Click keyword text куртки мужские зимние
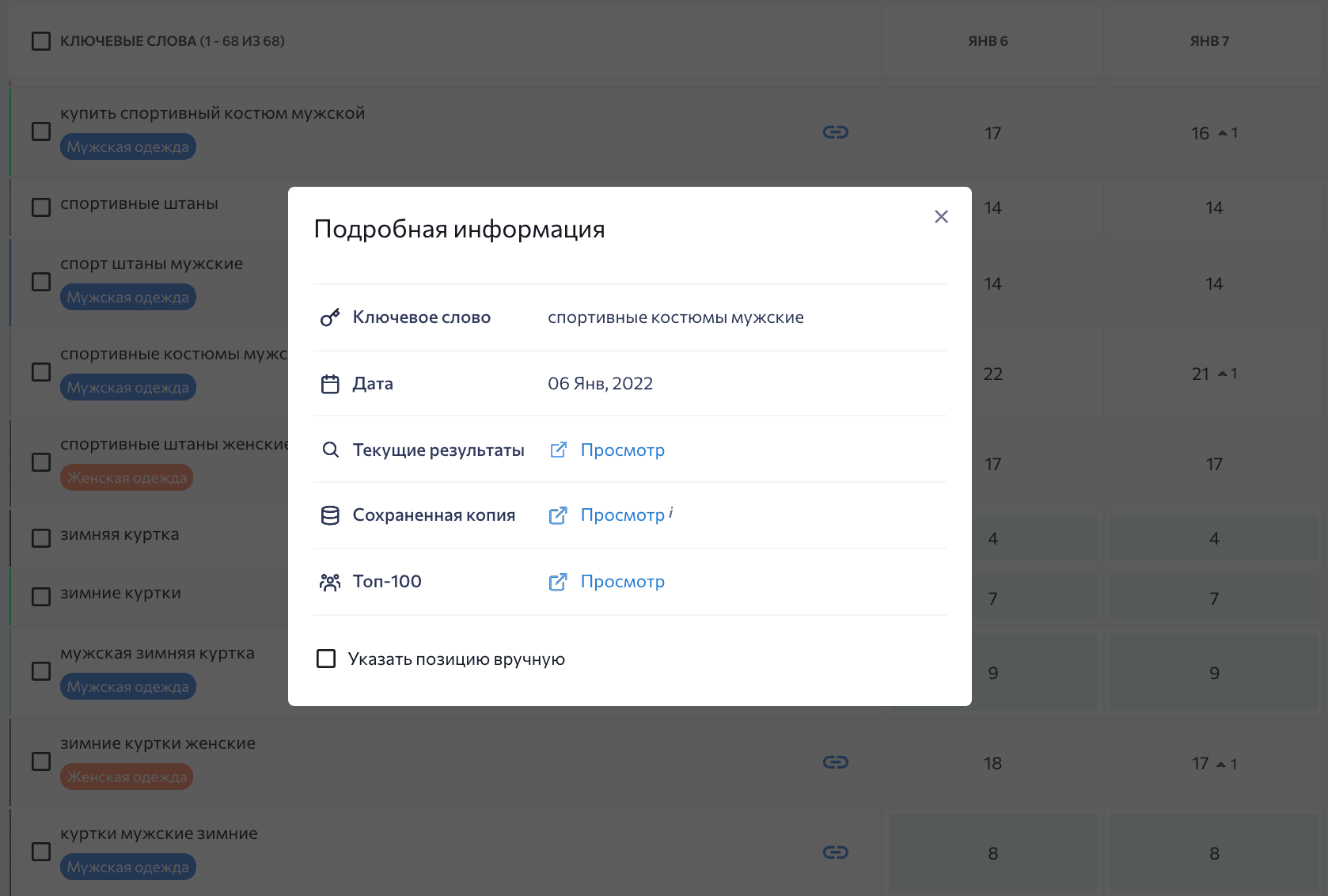Screen dimensions: 1328x896 coord(159,833)
